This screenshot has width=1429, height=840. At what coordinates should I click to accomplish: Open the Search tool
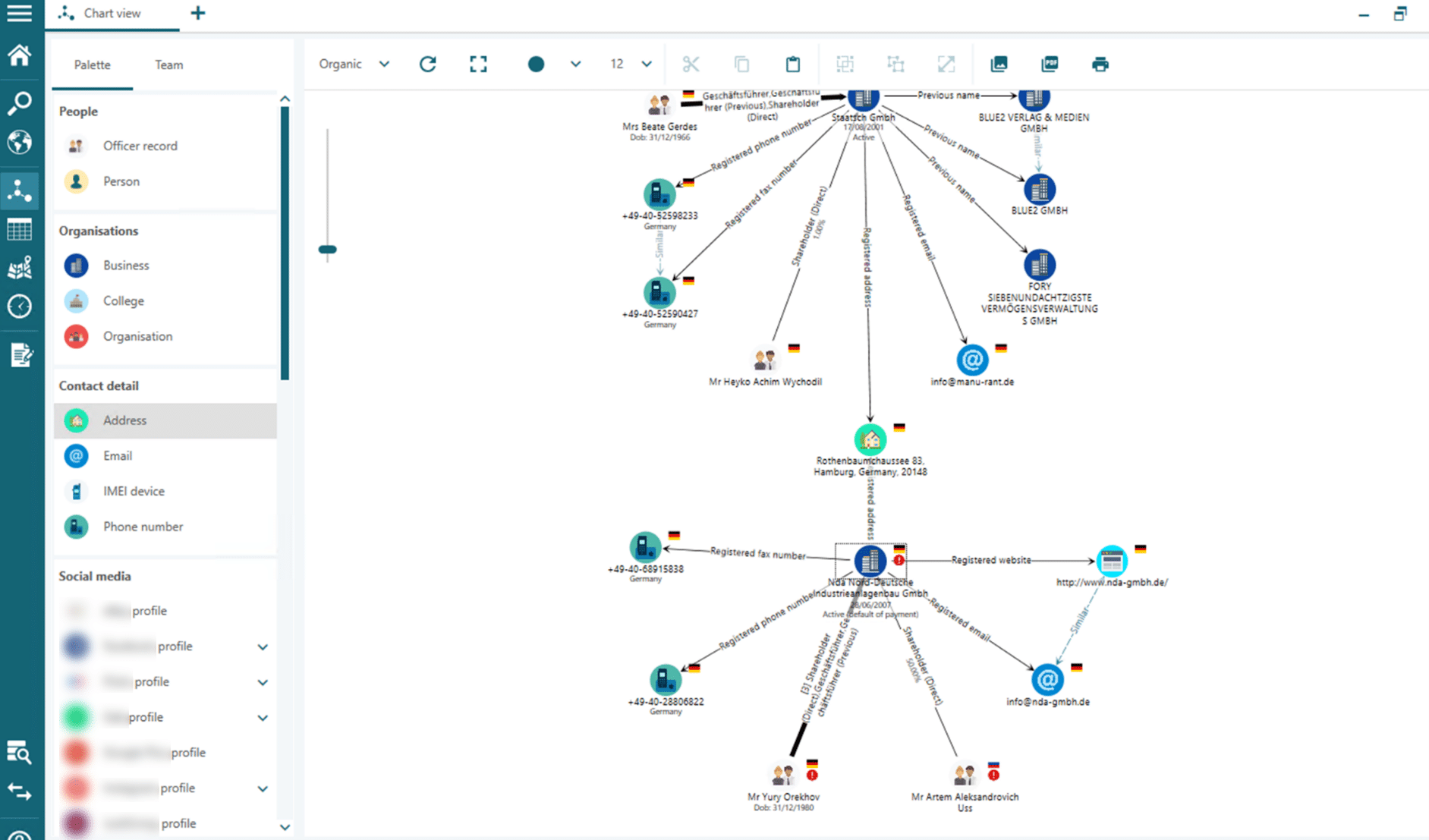click(x=20, y=102)
